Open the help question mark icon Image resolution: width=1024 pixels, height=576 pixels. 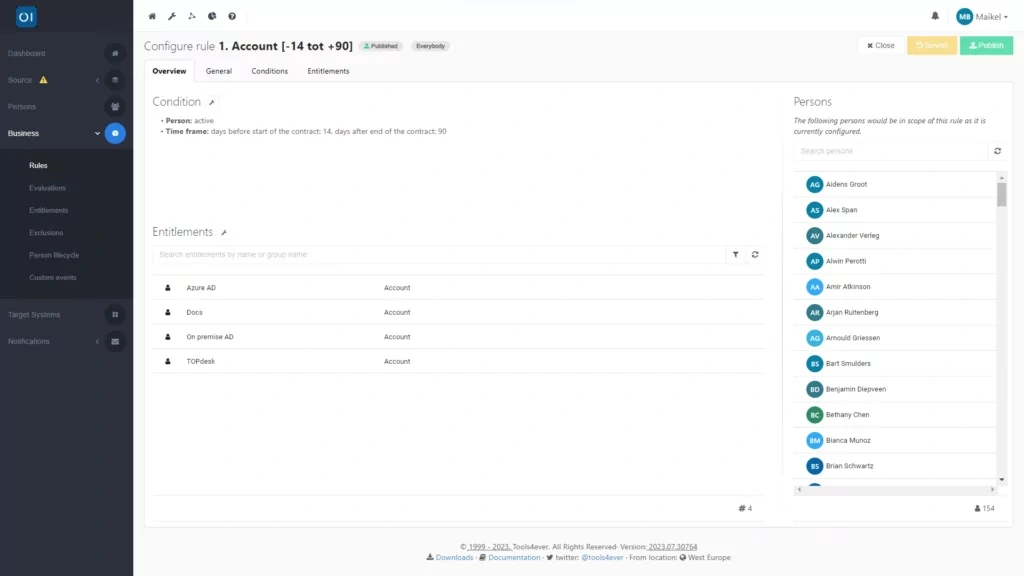(x=231, y=16)
